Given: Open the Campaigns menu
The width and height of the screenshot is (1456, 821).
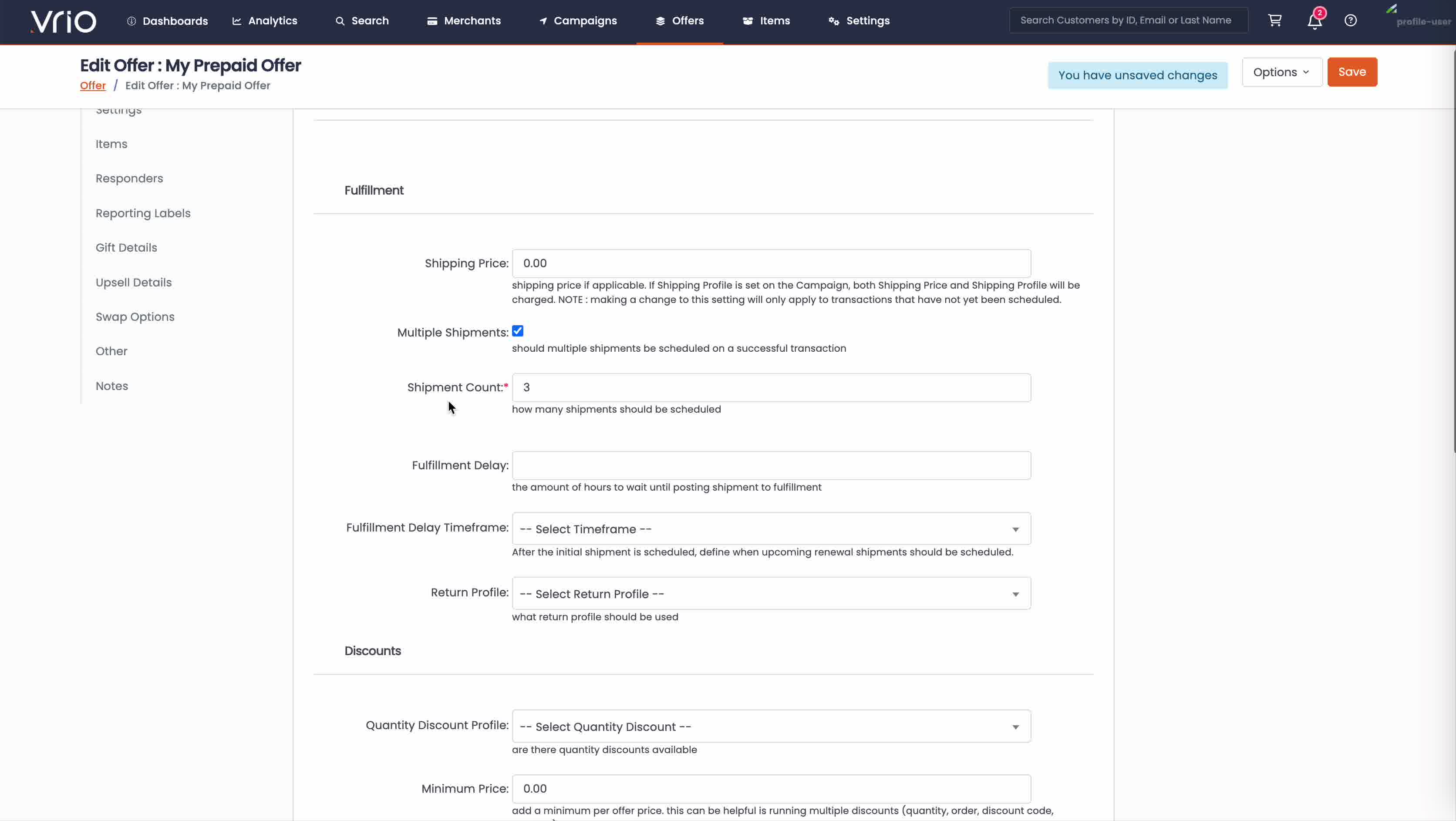Looking at the screenshot, I should pos(578,21).
